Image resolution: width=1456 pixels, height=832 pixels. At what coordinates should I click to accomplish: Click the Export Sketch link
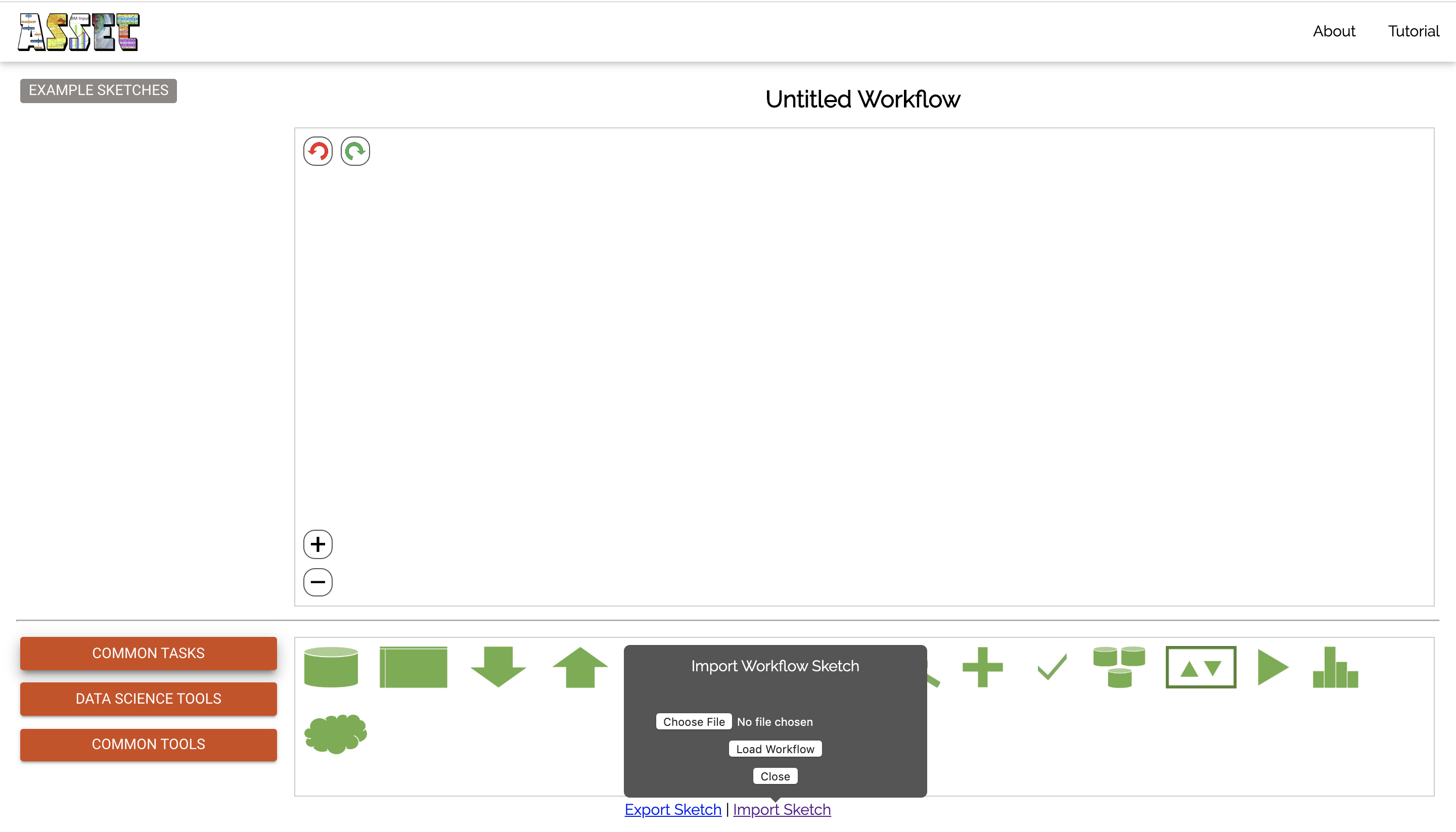pos(672,809)
